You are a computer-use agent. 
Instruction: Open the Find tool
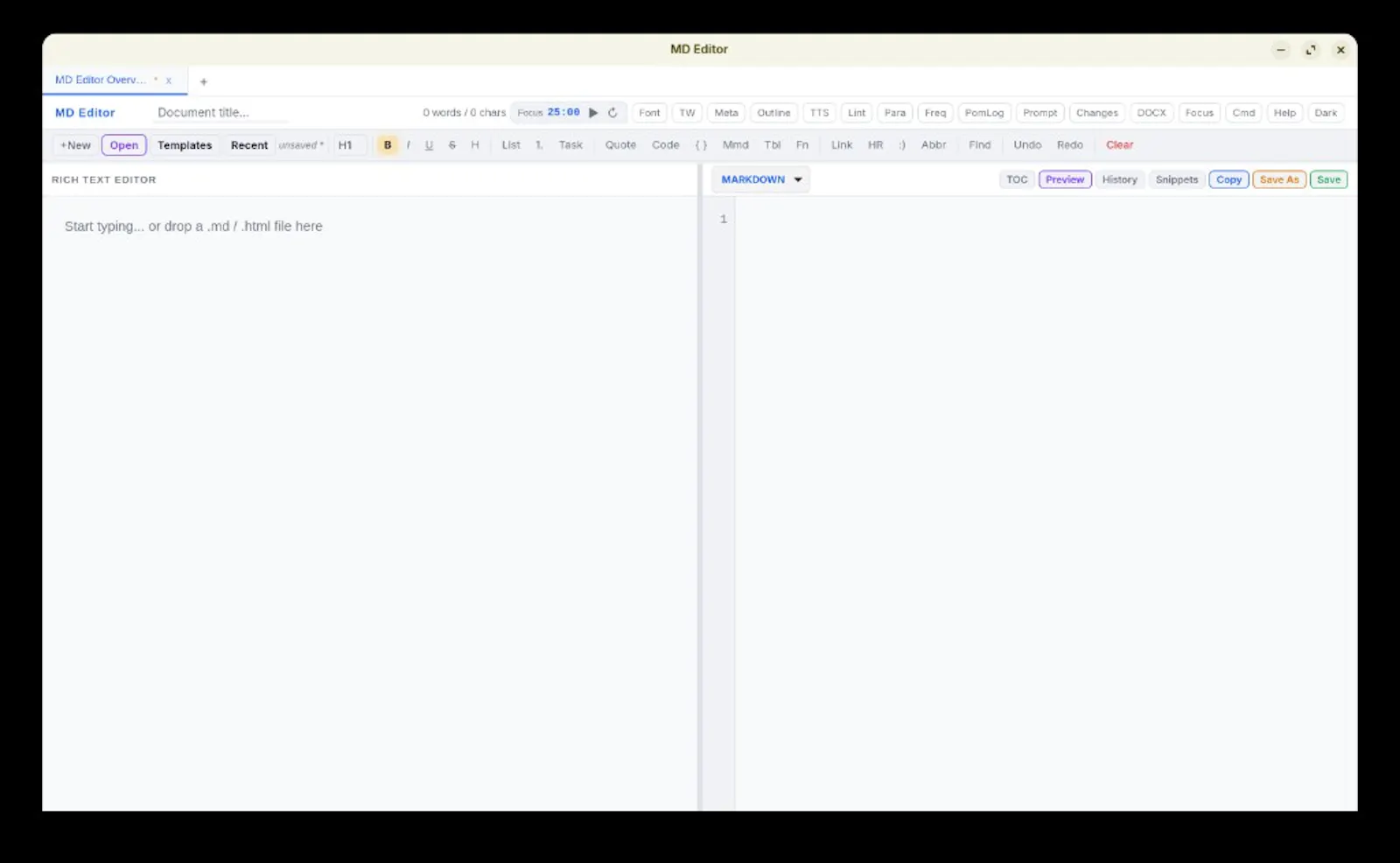click(x=980, y=145)
